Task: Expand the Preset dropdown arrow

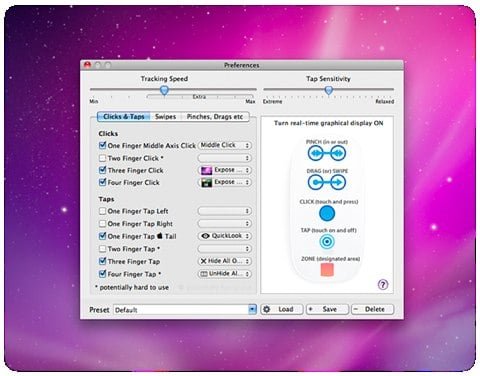Action: 252,310
